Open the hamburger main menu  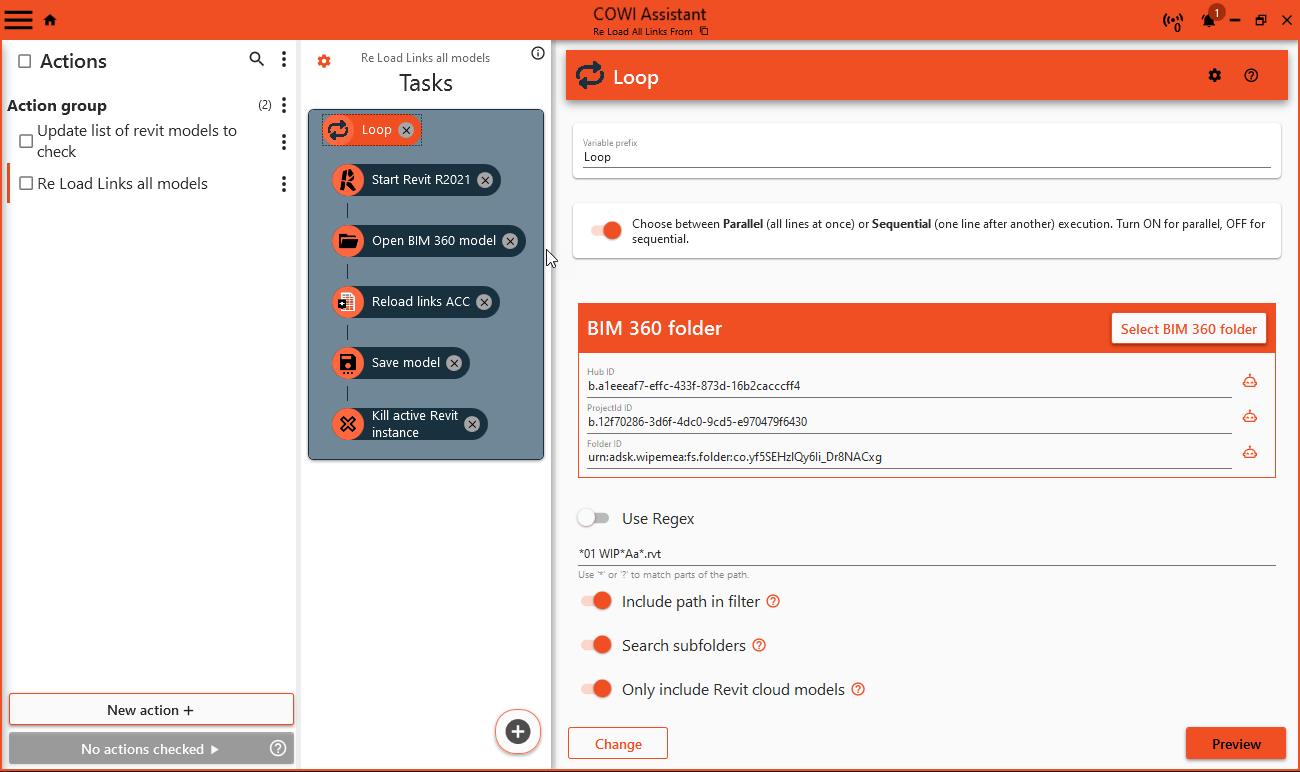point(19,19)
